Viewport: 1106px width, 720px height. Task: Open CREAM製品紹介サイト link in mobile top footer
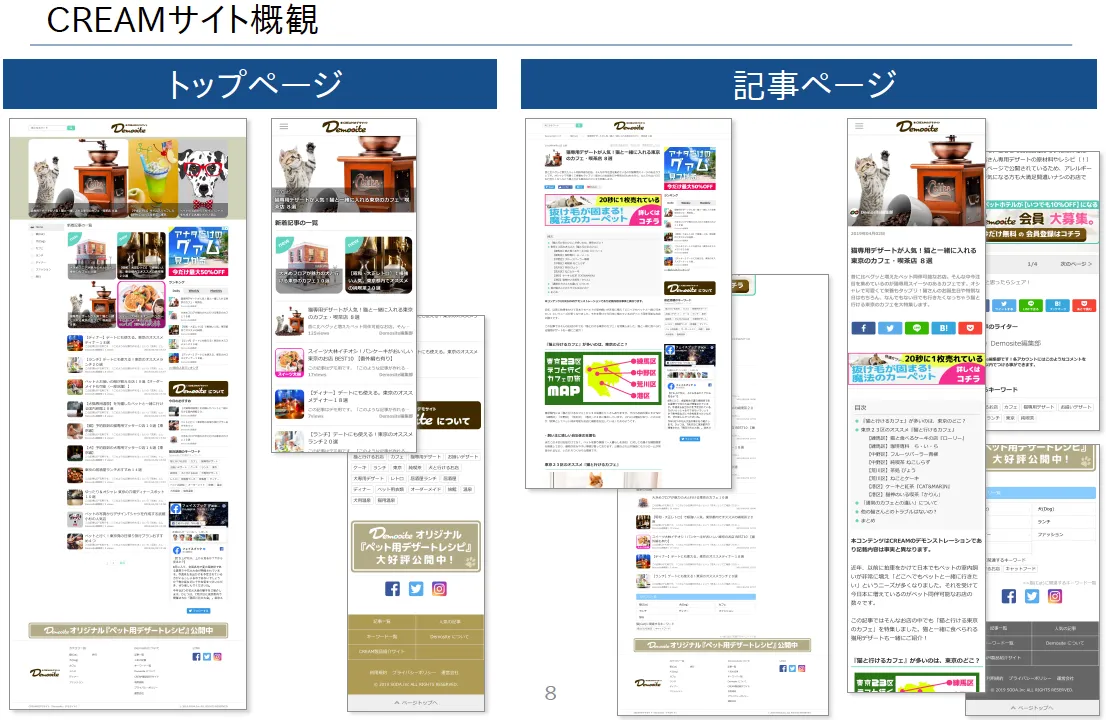[x=382, y=652]
